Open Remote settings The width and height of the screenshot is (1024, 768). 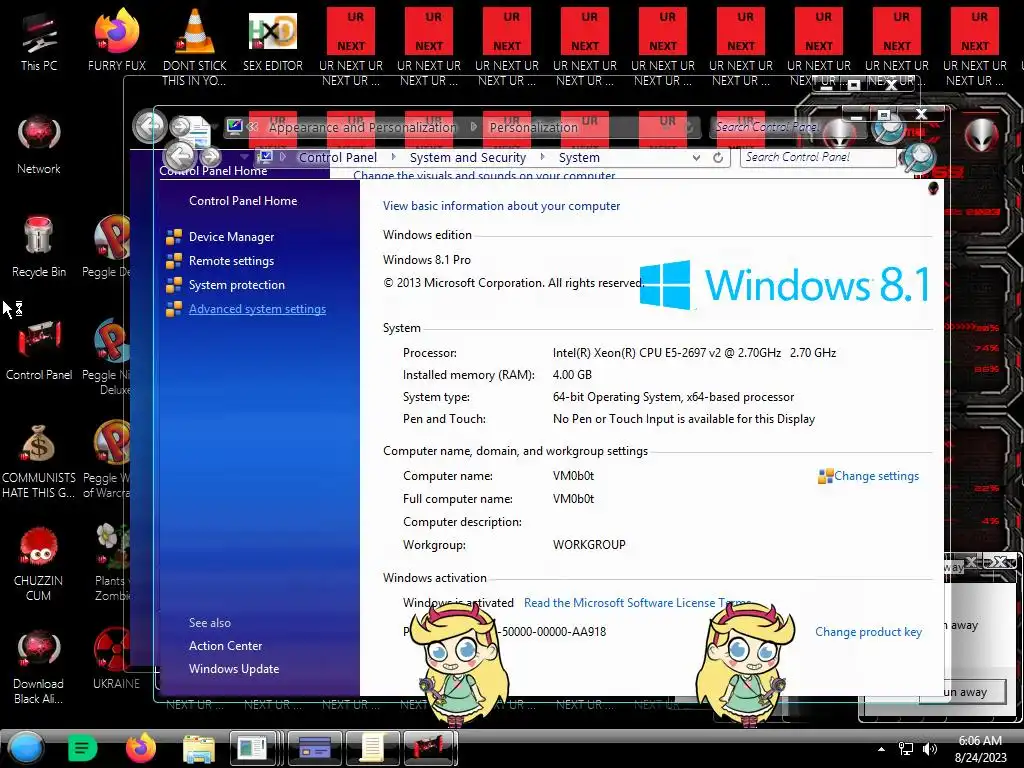[x=231, y=261]
